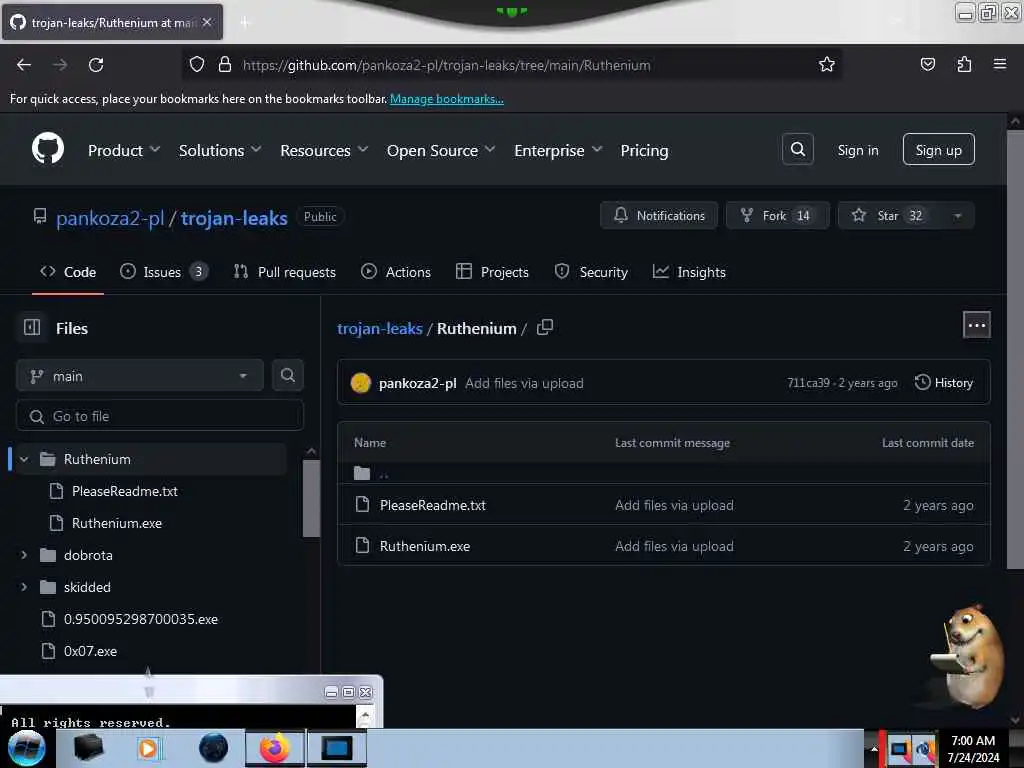Click pankoza2-pl avatar in commit row
Image resolution: width=1024 pixels, height=768 pixels.
coord(360,383)
